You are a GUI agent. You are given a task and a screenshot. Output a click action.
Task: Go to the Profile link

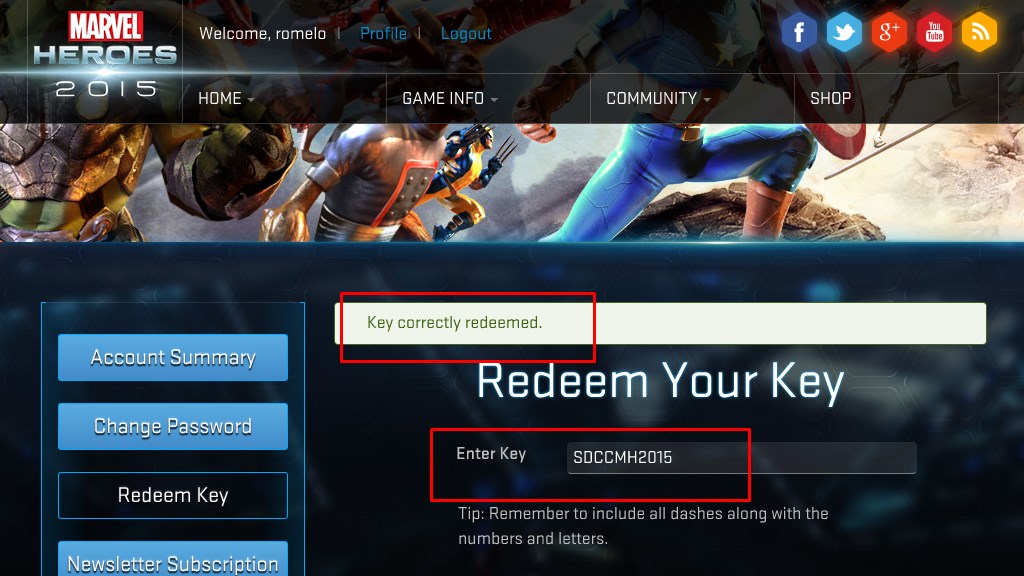[x=383, y=33]
